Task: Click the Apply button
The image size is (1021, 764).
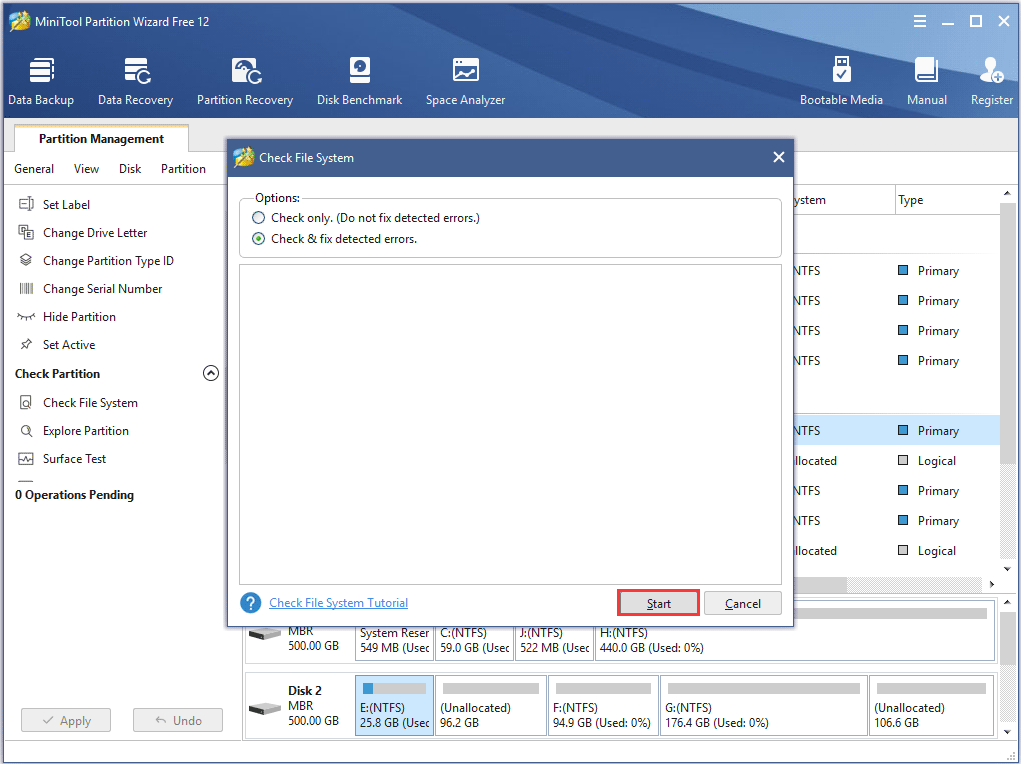Action: 66,720
